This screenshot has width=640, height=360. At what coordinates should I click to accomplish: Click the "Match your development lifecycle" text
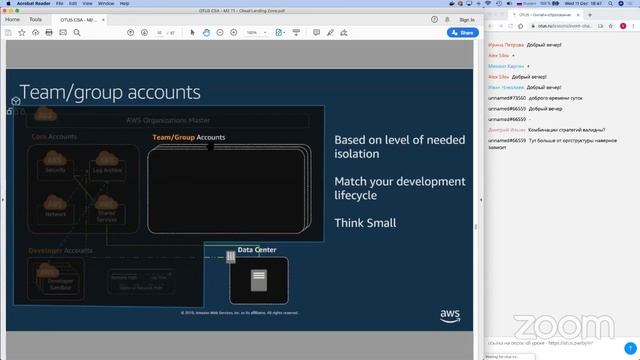pos(400,188)
